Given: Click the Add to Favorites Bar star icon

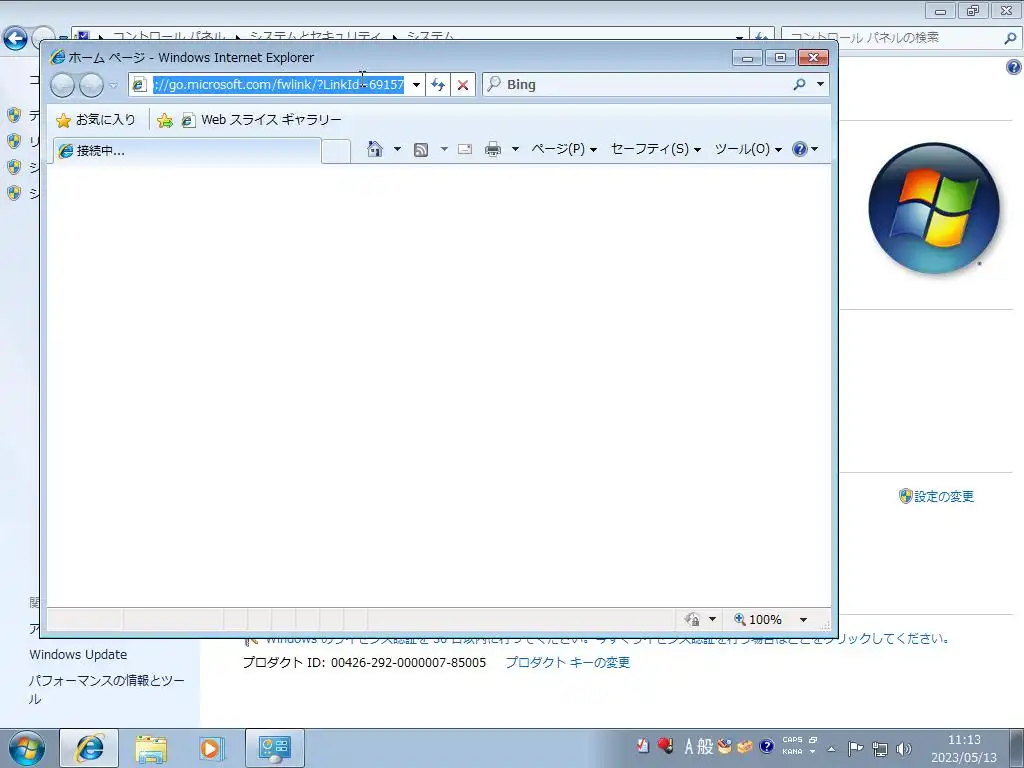Looking at the screenshot, I should [165, 120].
